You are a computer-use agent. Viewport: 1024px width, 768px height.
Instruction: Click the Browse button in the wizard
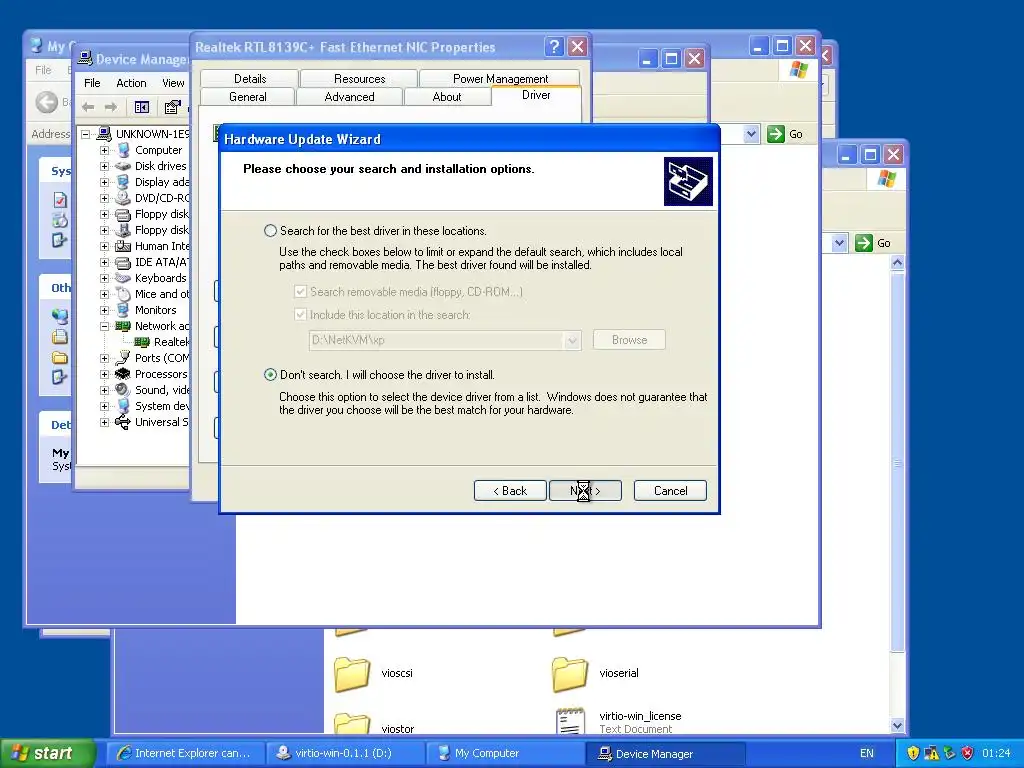click(x=630, y=340)
